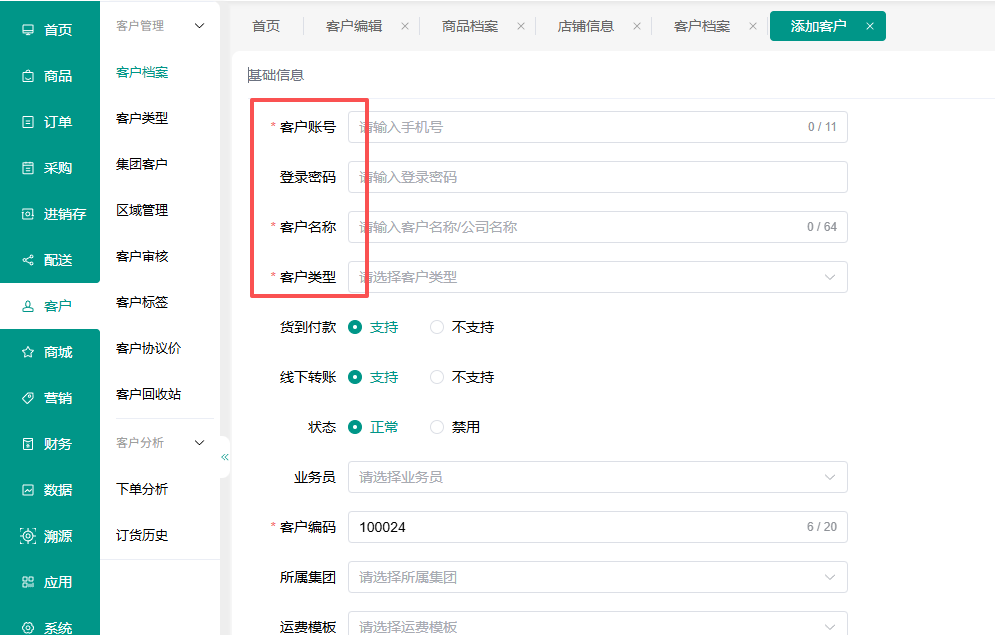Open the 所属集团 dropdown
Viewport: 995px width, 635px height.
pos(598,577)
